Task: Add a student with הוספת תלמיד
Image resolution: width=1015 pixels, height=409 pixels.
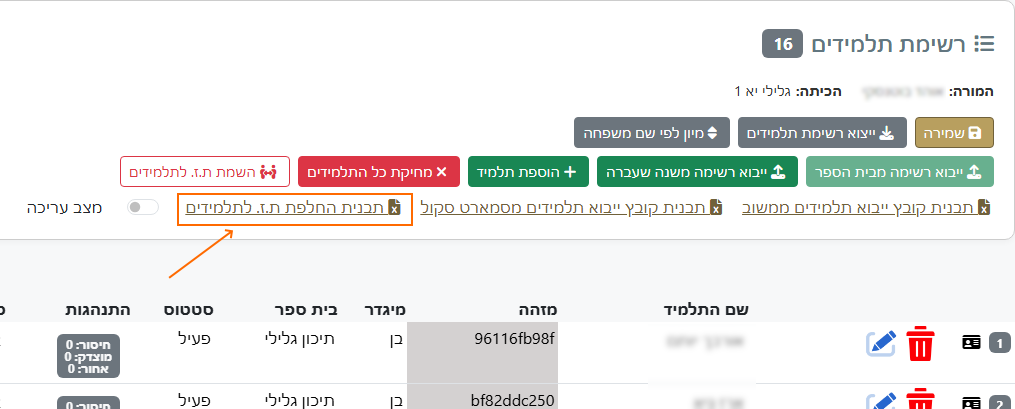Action: pyautogui.click(x=528, y=171)
